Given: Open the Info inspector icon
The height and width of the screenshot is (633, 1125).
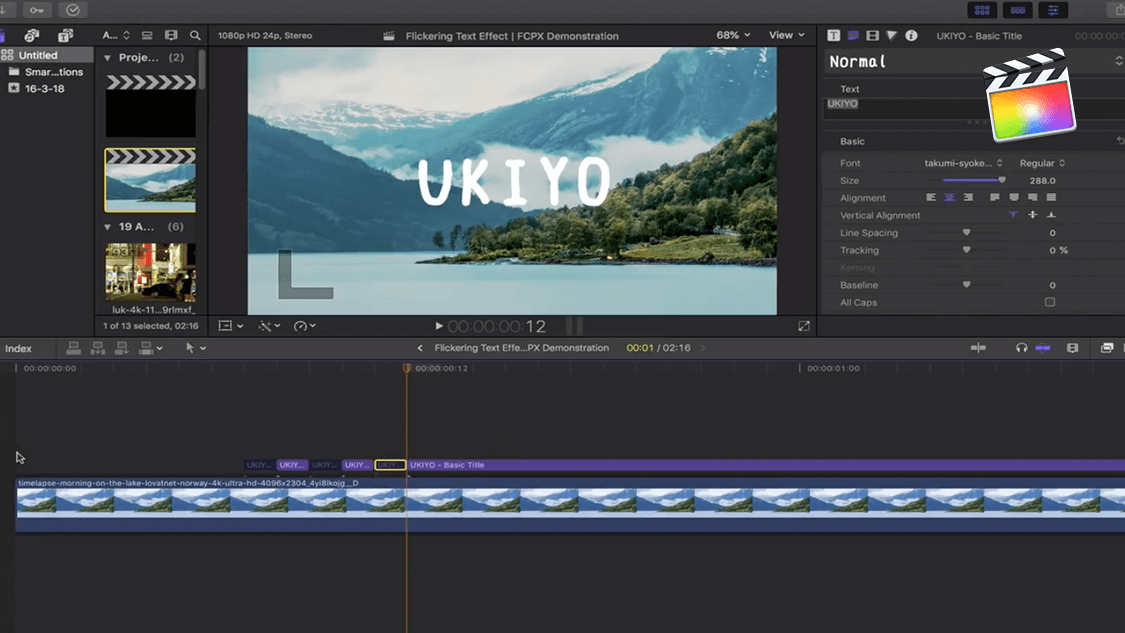Looking at the screenshot, I should (911, 35).
